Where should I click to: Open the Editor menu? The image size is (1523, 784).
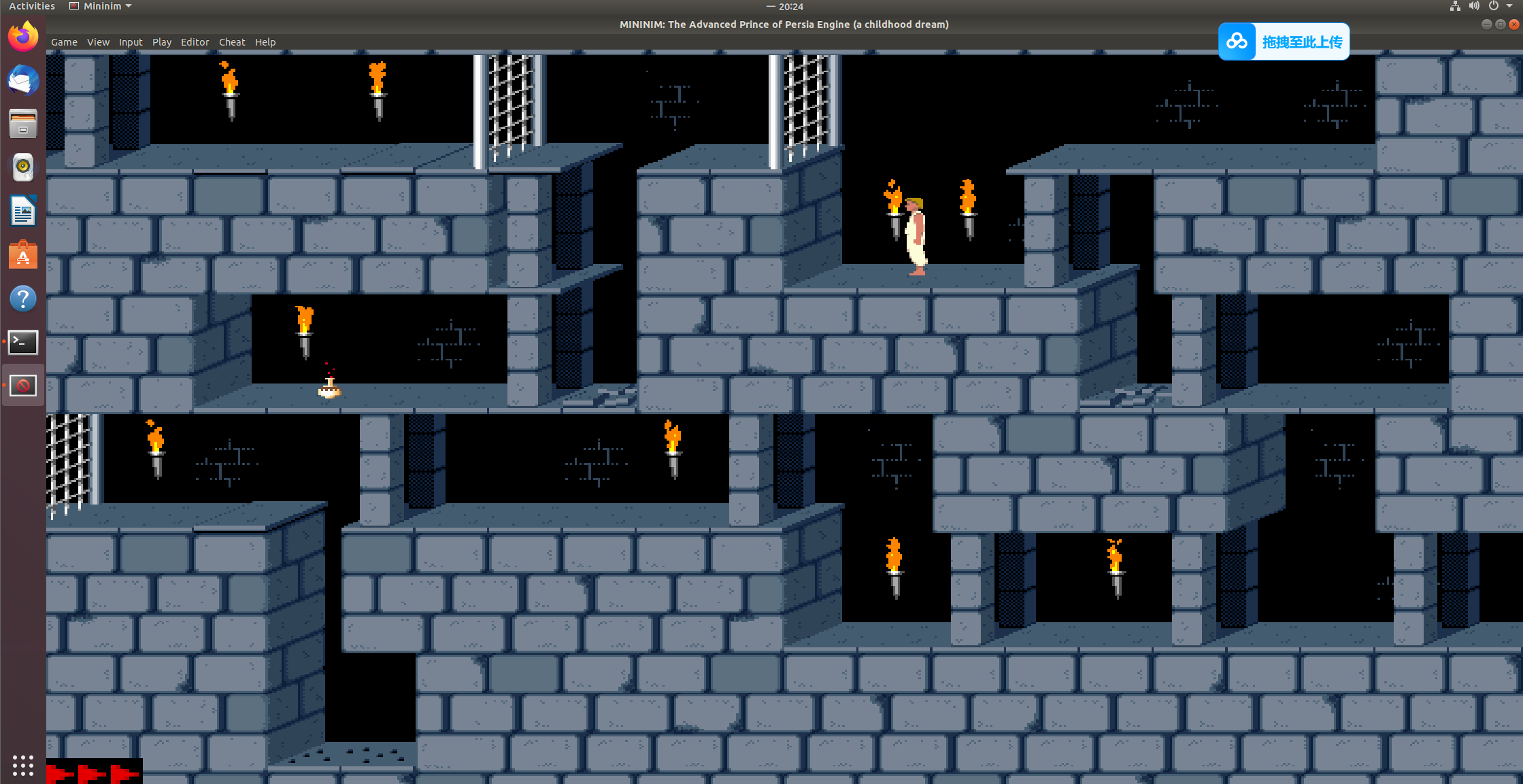click(x=195, y=42)
